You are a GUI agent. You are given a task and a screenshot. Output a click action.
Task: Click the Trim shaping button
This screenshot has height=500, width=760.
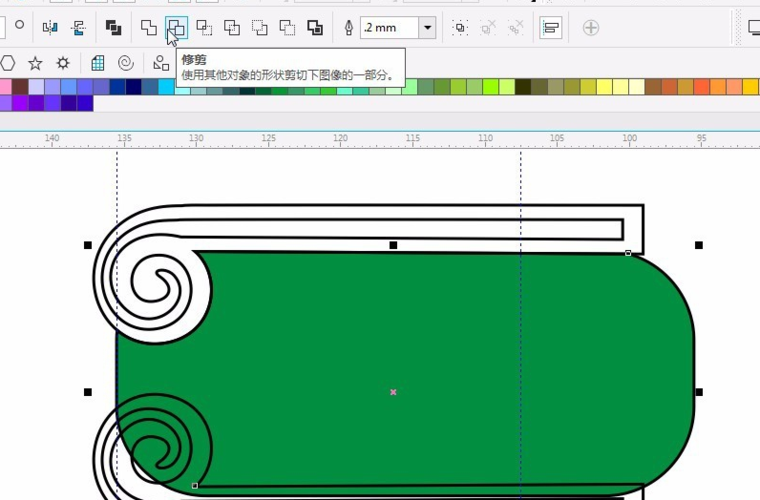(x=176, y=28)
